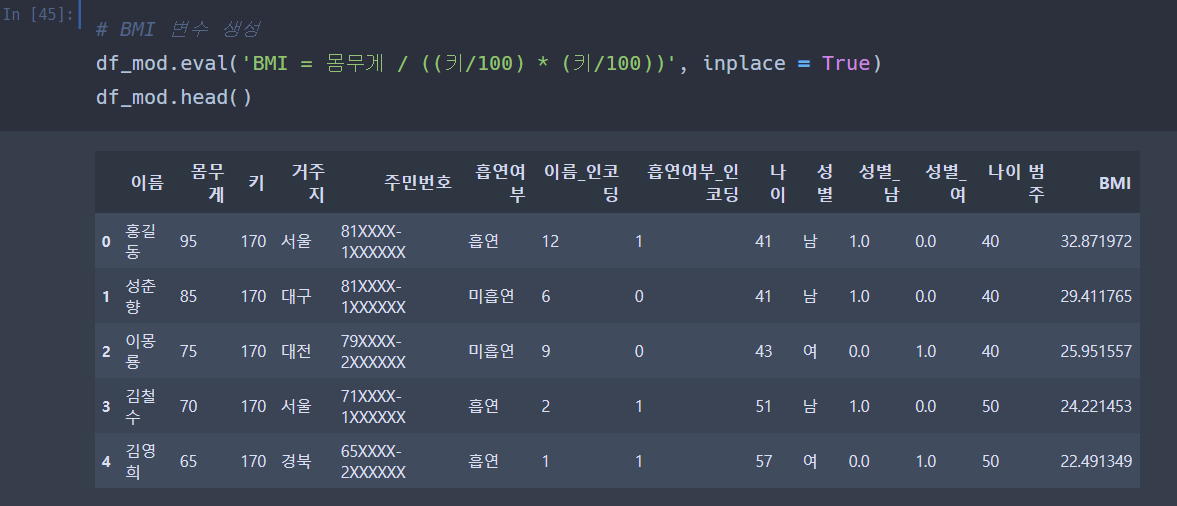The width and height of the screenshot is (1177, 506).
Task: Click the BMI column header
Action: coord(1115,182)
